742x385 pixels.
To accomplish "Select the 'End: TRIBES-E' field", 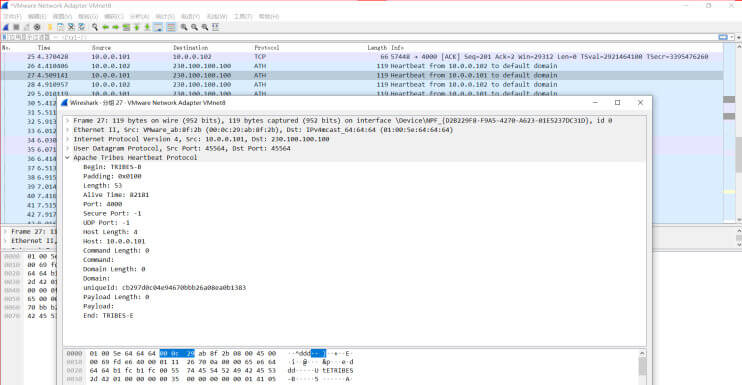I will point(108,315).
